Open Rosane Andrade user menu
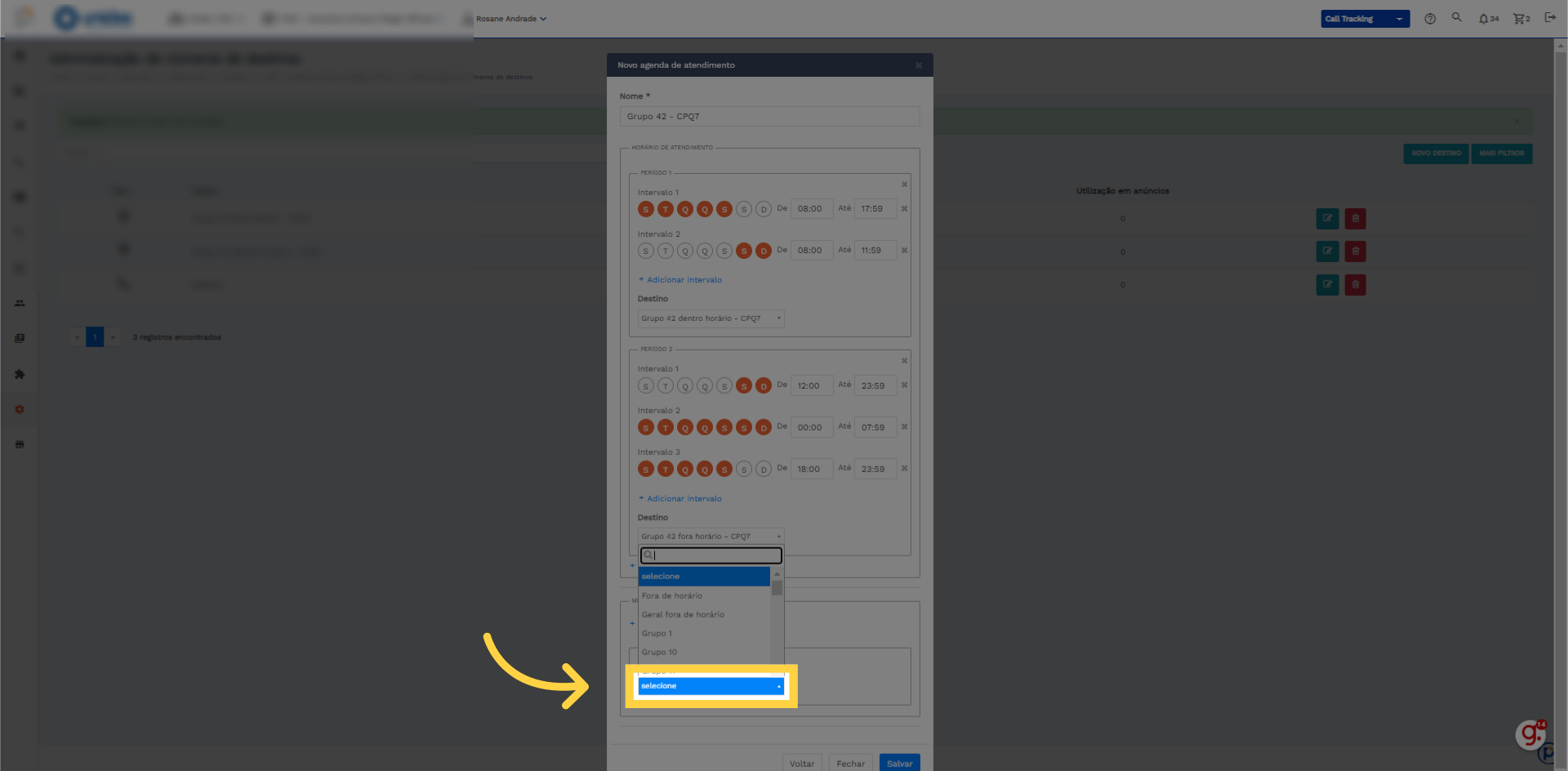This screenshot has height=771, width=1568. tap(511, 19)
